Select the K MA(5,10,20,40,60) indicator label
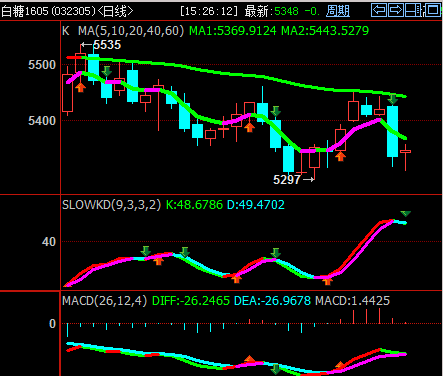This screenshot has width=443, height=376. (123, 31)
